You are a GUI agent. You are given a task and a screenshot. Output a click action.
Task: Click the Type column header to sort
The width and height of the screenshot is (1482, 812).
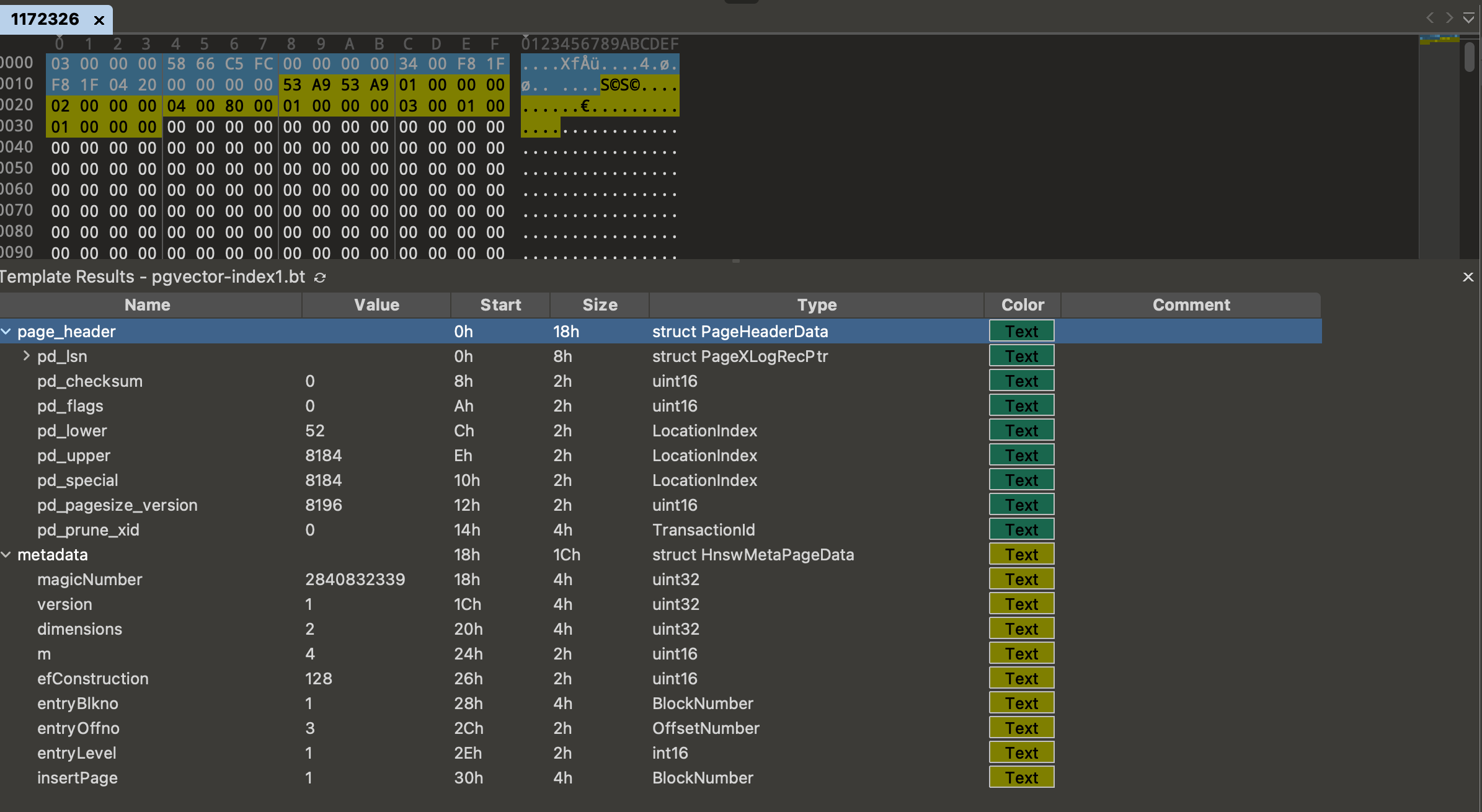pyautogui.click(x=816, y=304)
